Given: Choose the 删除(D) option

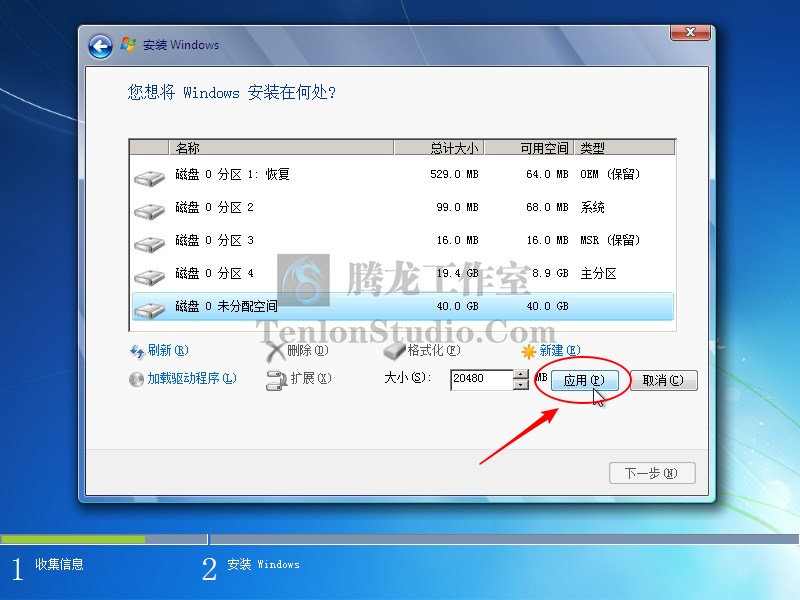Looking at the screenshot, I should pyautogui.click(x=308, y=351).
